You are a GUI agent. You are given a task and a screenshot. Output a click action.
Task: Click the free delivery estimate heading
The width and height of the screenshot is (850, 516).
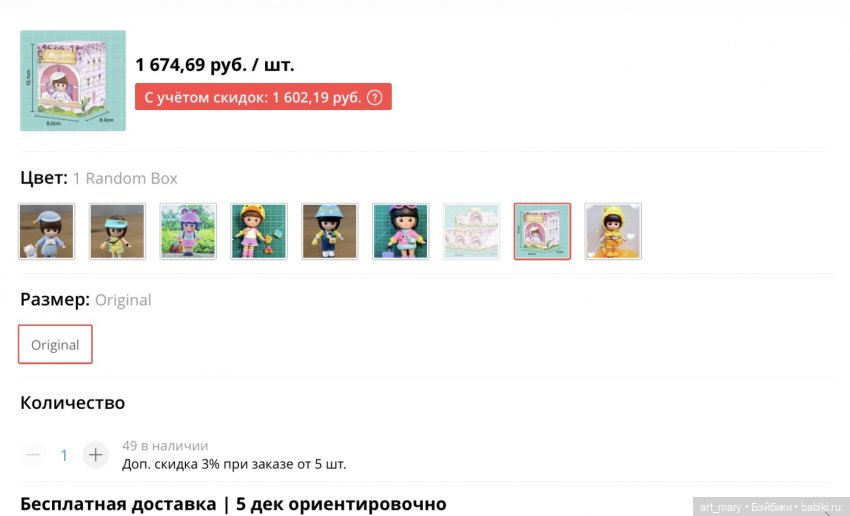point(233,504)
